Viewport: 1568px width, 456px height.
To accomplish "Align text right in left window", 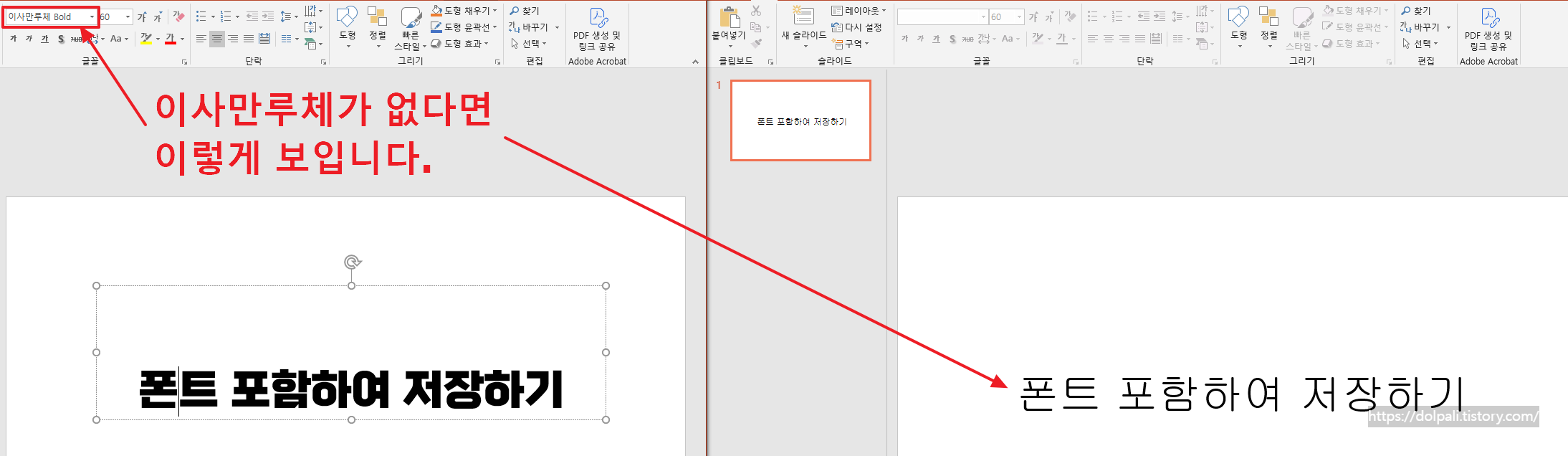I will coord(233,39).
